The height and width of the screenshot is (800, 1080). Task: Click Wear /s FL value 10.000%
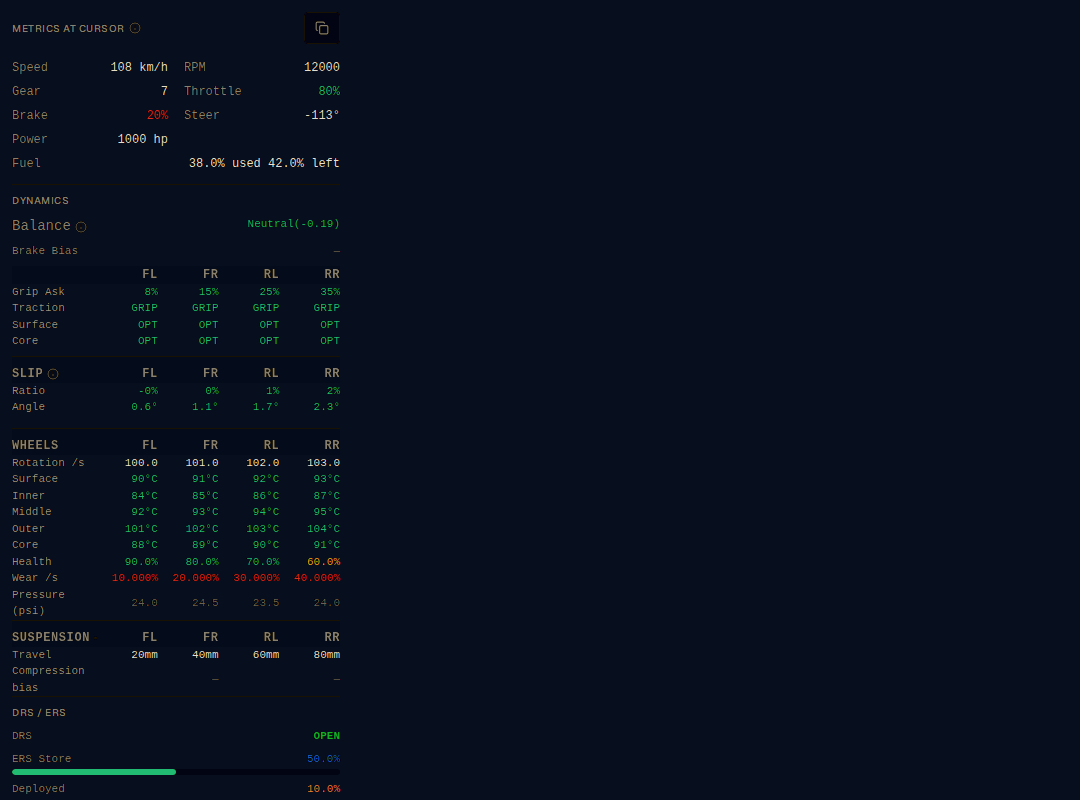point(135,578)
